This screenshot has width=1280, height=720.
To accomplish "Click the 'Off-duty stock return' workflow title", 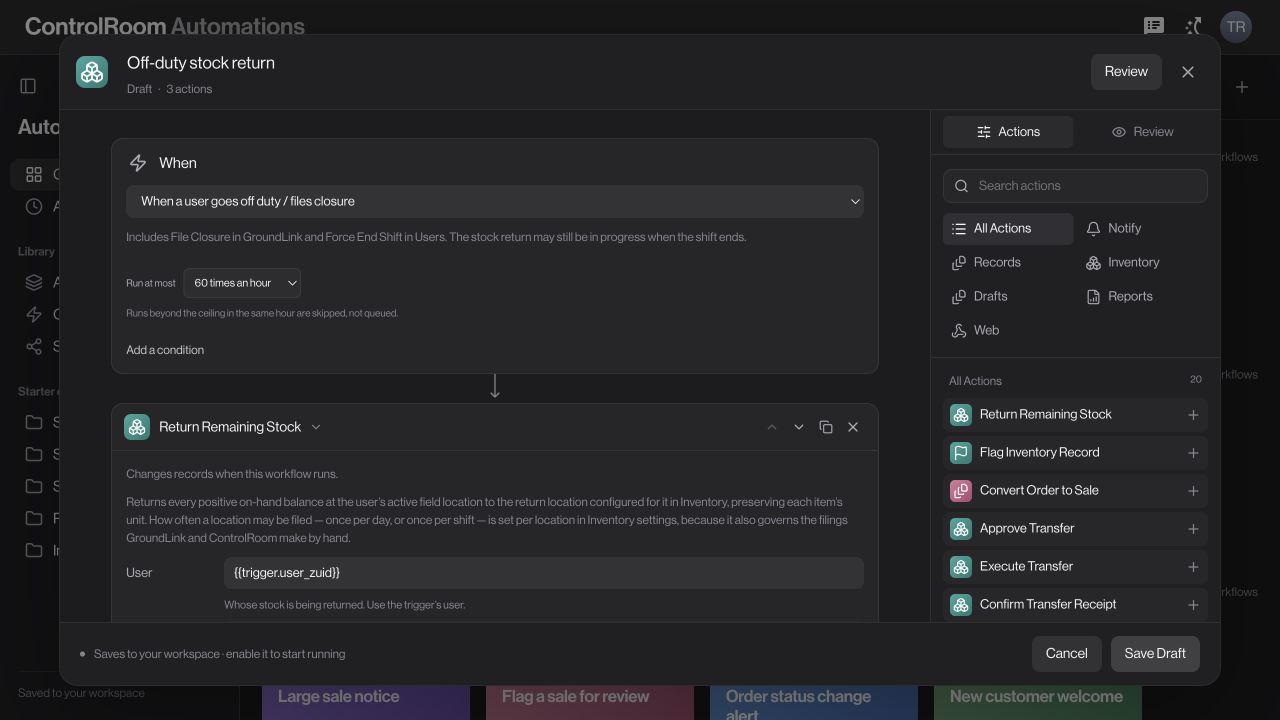I will pos(201,63).
